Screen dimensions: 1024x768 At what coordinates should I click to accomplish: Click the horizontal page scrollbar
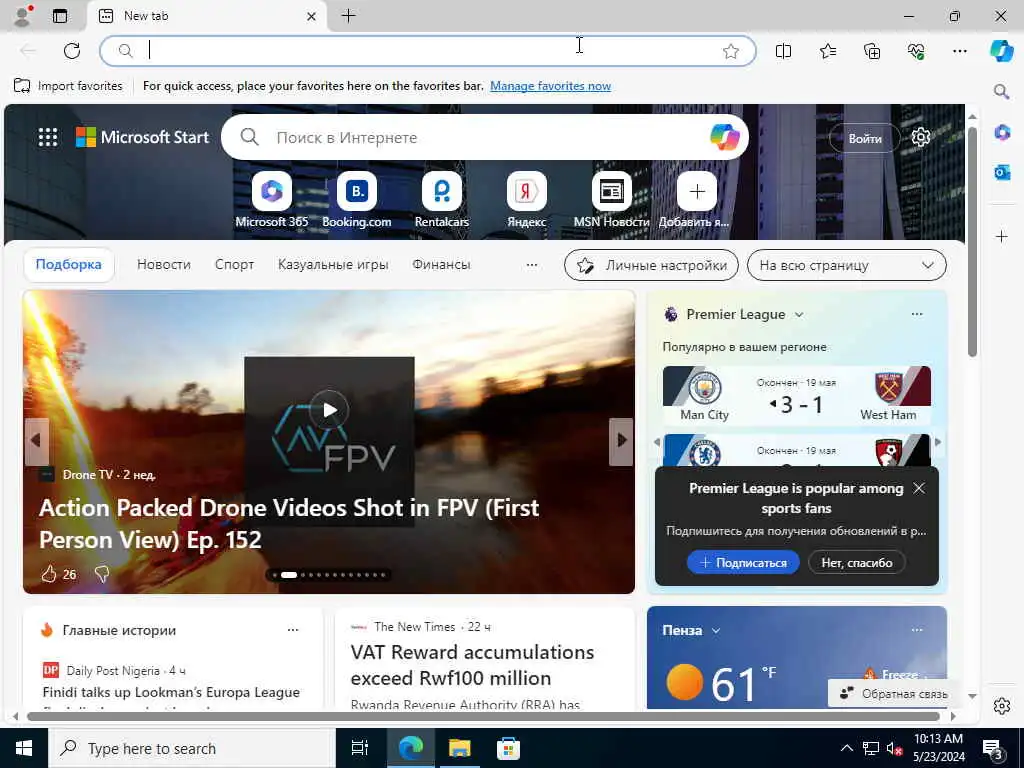tap(483, 716)
